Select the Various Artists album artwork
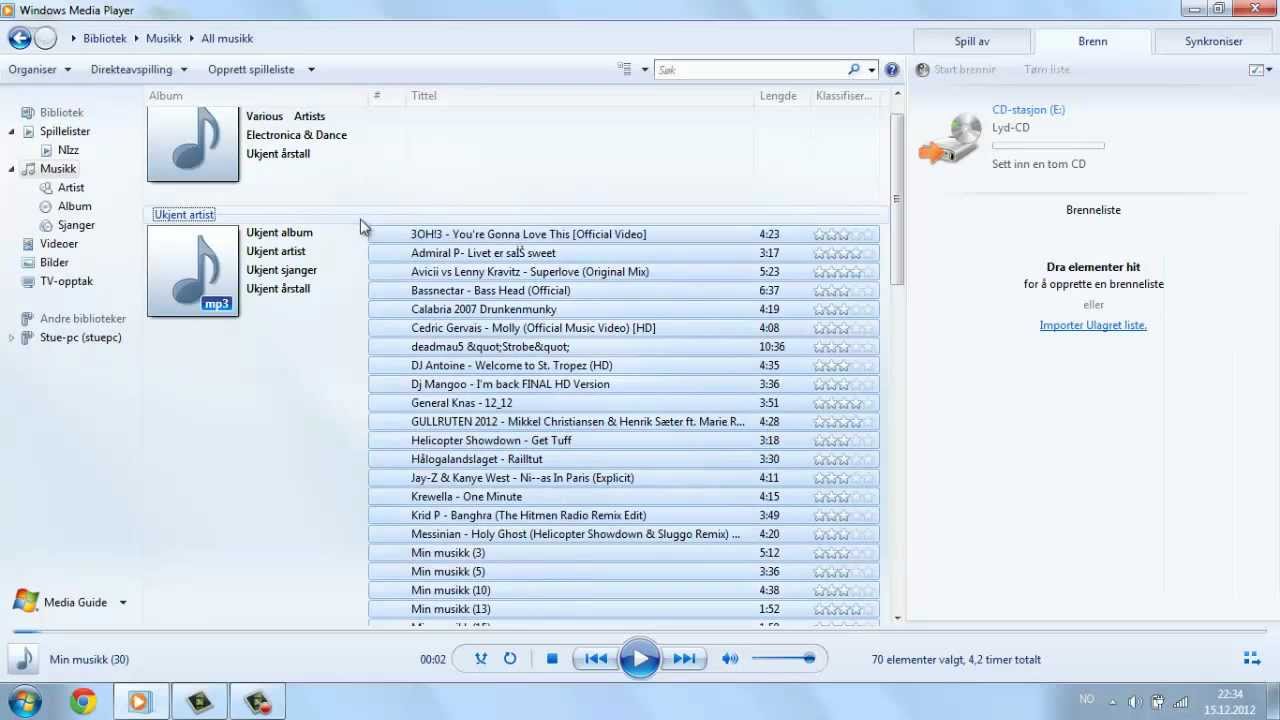1280x720 pixels. click(193, 144)
